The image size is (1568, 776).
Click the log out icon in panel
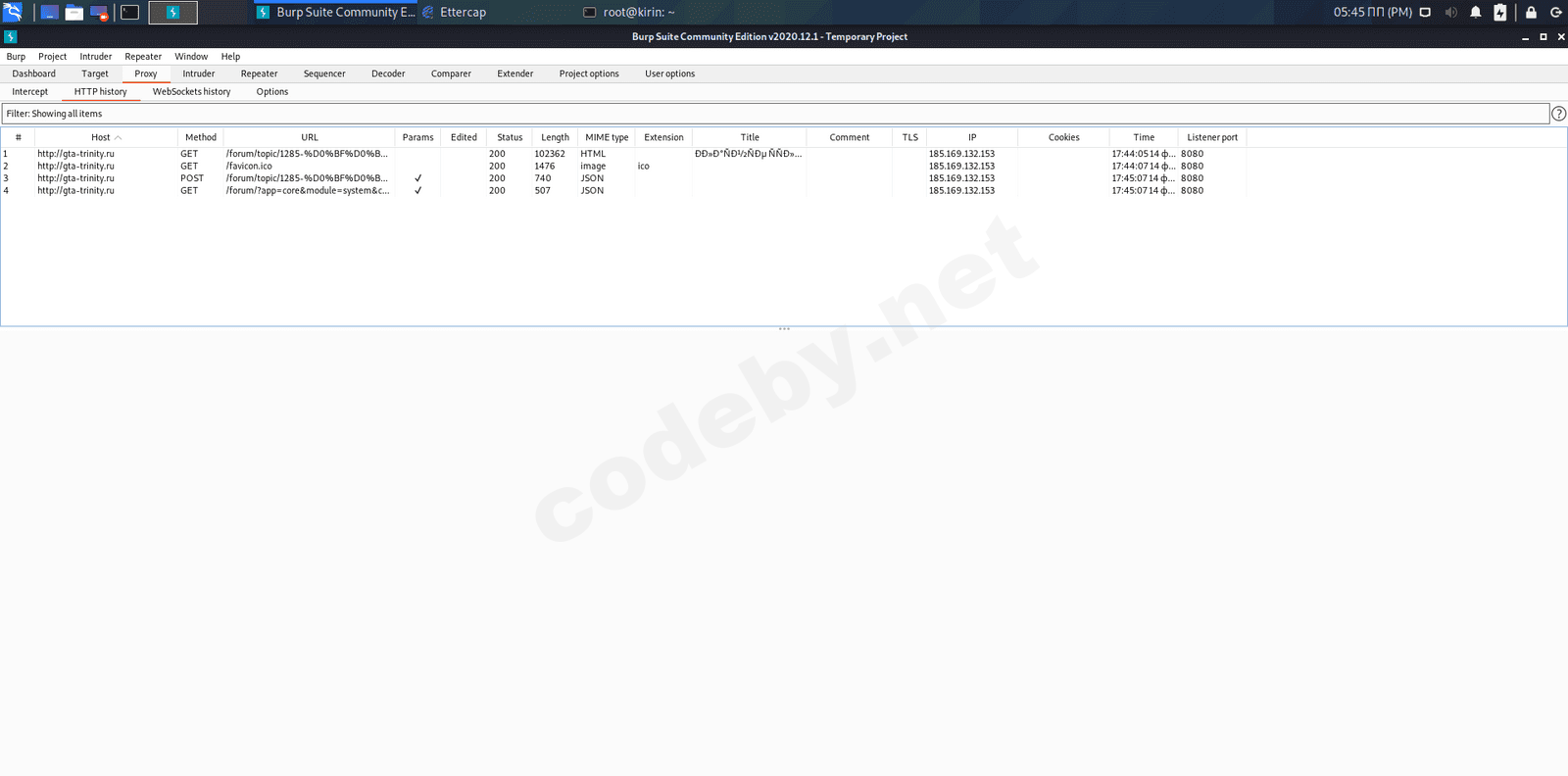click(x=1555, y=13)
